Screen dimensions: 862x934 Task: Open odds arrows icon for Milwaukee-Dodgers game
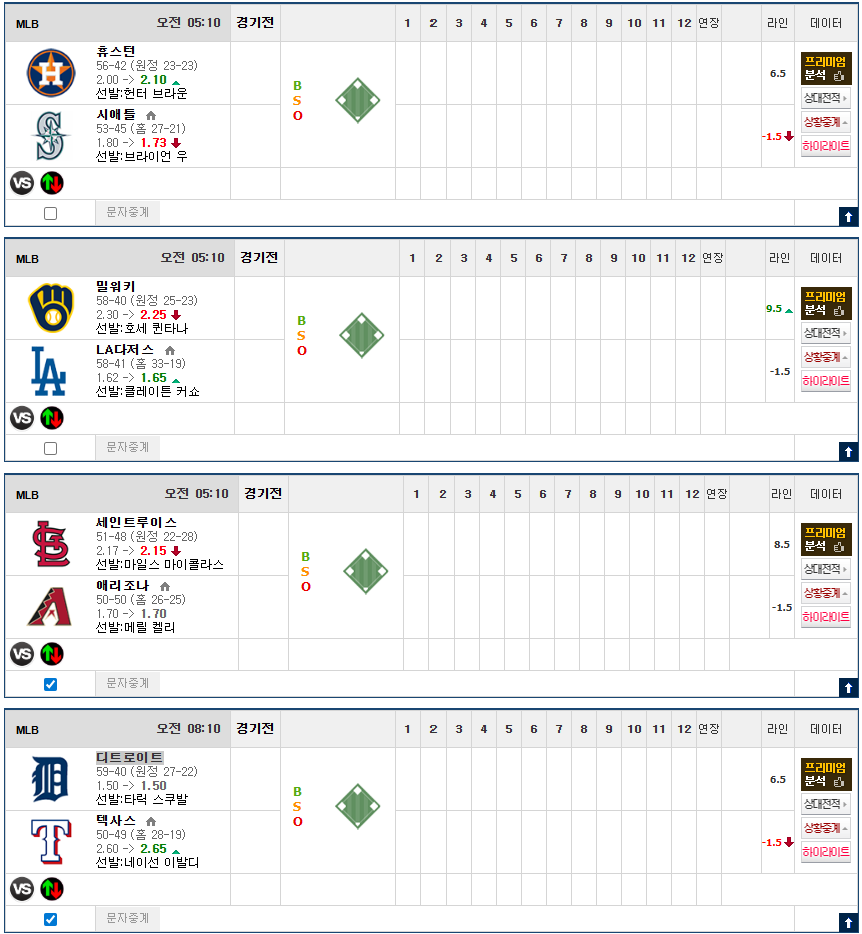52,418
